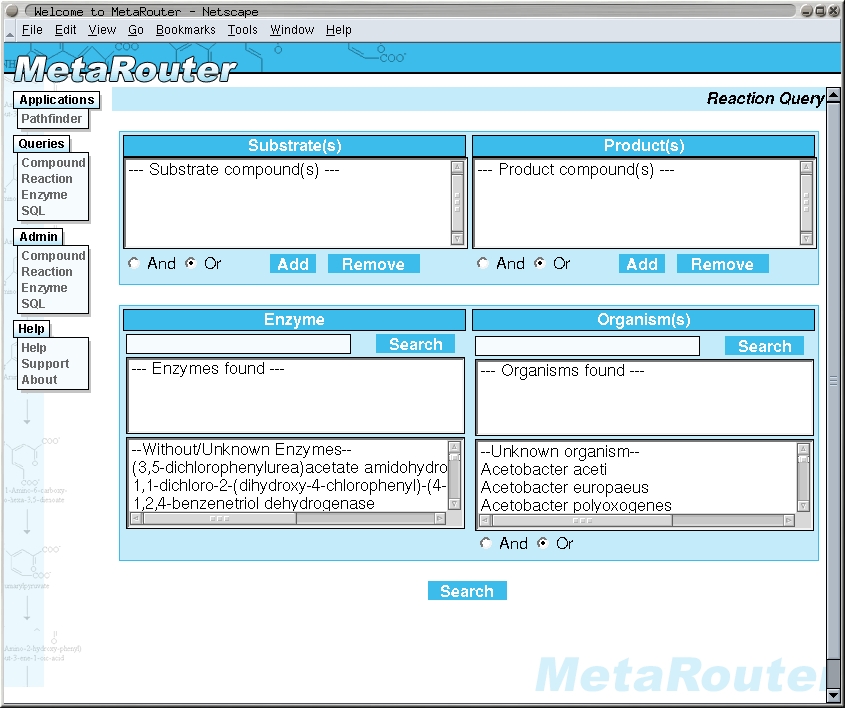Open the About link in the sidebar
This screenshot has width=845, height=708.
pyautogui.click(x=39, y=380)
